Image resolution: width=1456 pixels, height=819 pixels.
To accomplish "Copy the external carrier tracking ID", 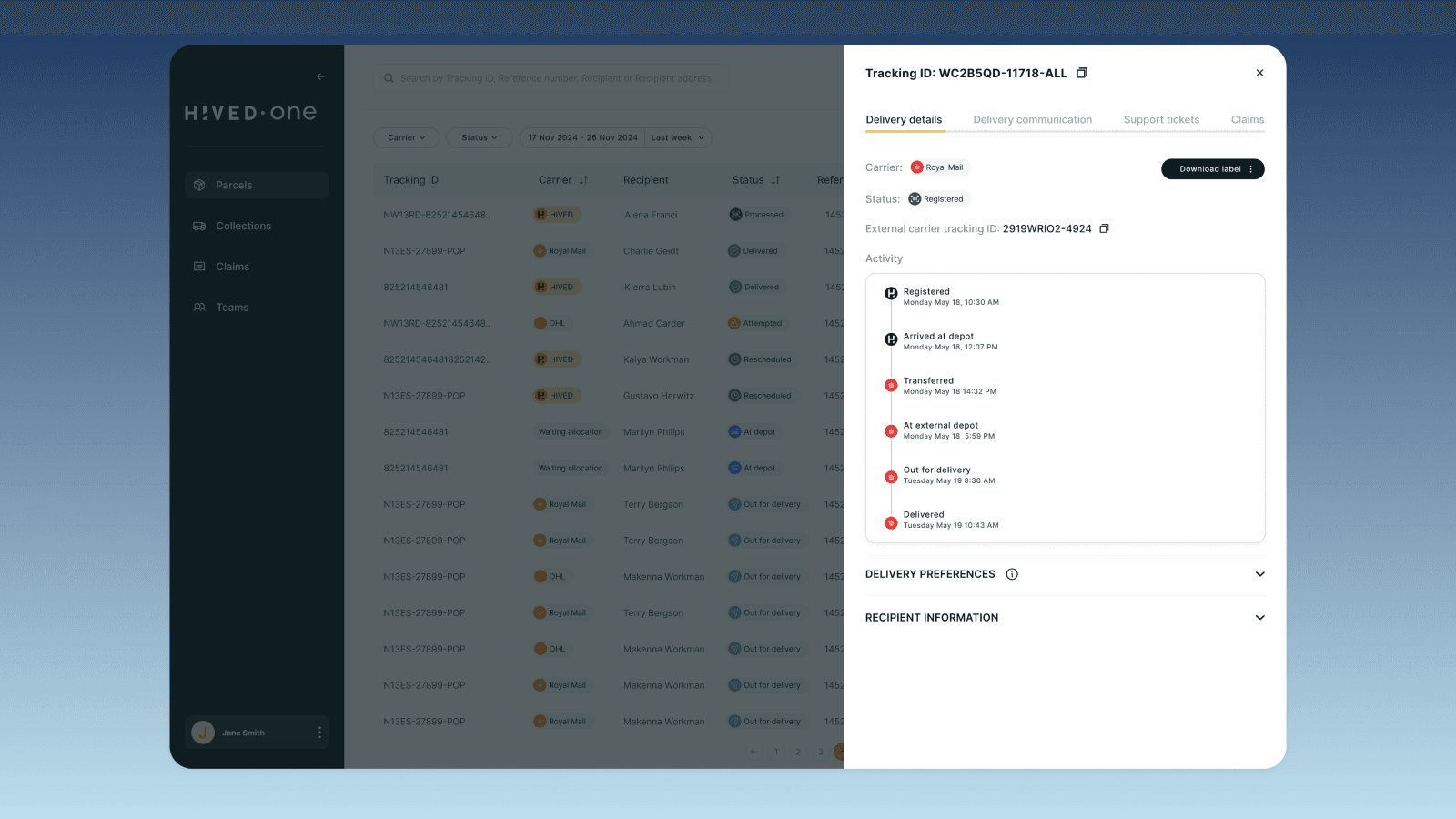I will 1104,228.
